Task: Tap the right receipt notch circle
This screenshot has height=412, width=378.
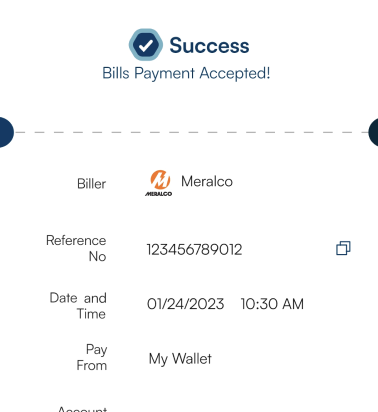Action: (x=373, y=132)
